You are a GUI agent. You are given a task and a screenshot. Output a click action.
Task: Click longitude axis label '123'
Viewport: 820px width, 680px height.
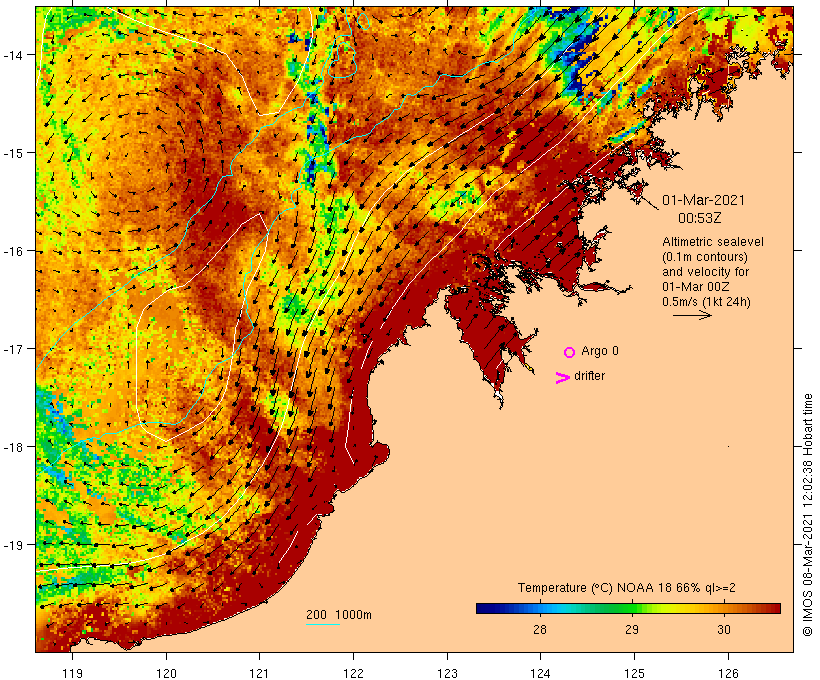click(x=447, y=673)
